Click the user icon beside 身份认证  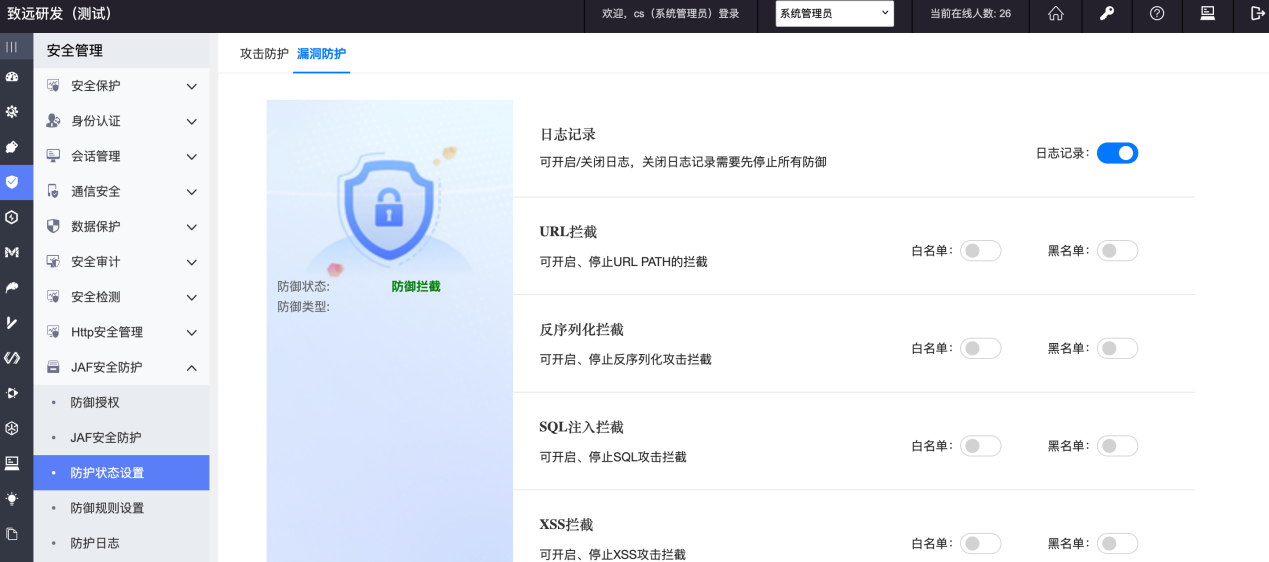[x=53, y=121]
